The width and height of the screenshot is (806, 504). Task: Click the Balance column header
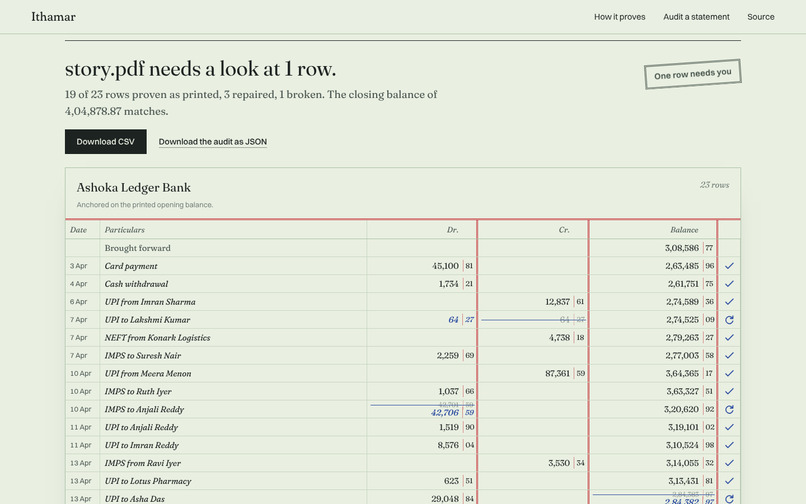684,230
